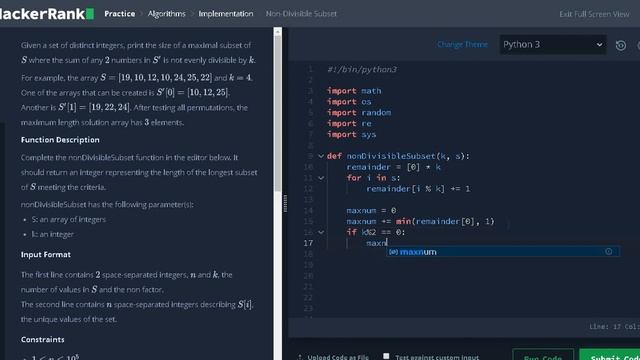The image size is (640, 360).
Task: Open the Practice breadcrumb
Action: (120, 14)
